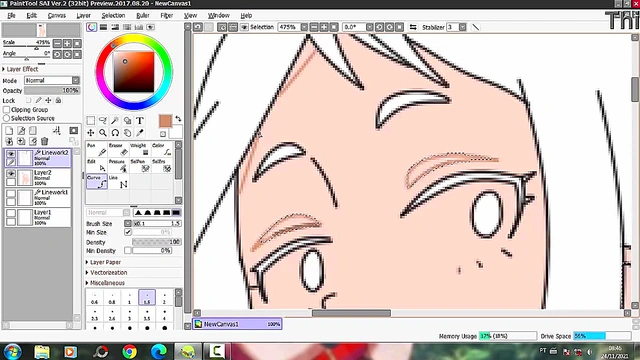Enable the Clipping Group checkbox
Image resolution: width=640 pixels, height=360 pixels.
tap(6, 109)
